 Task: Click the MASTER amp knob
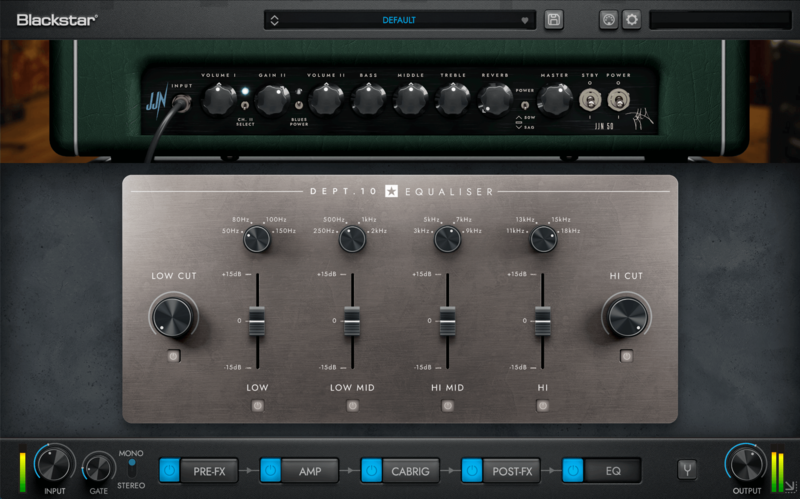pos(555,99)
